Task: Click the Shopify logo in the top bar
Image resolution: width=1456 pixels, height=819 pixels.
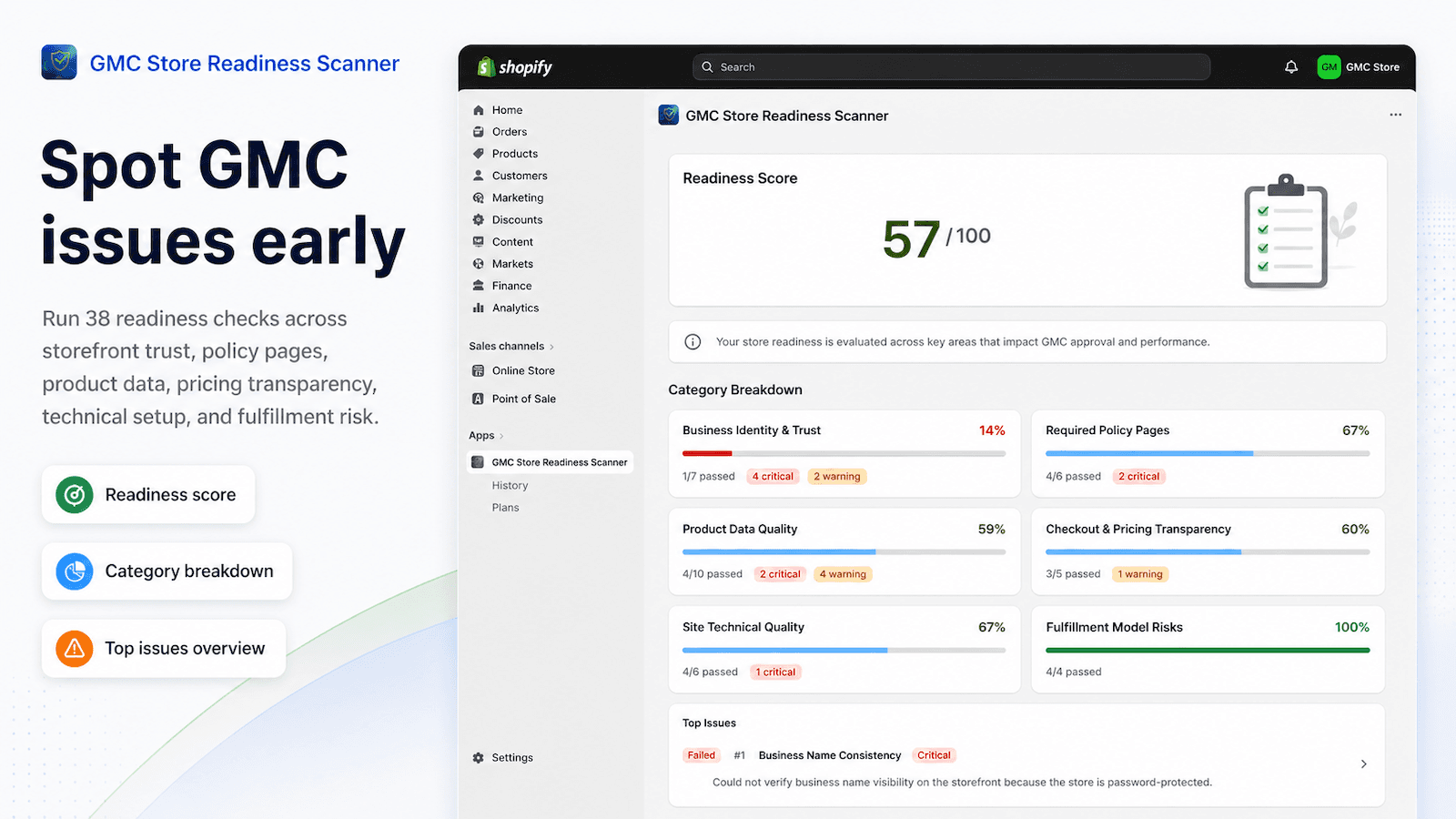Action: pos(514,66)
